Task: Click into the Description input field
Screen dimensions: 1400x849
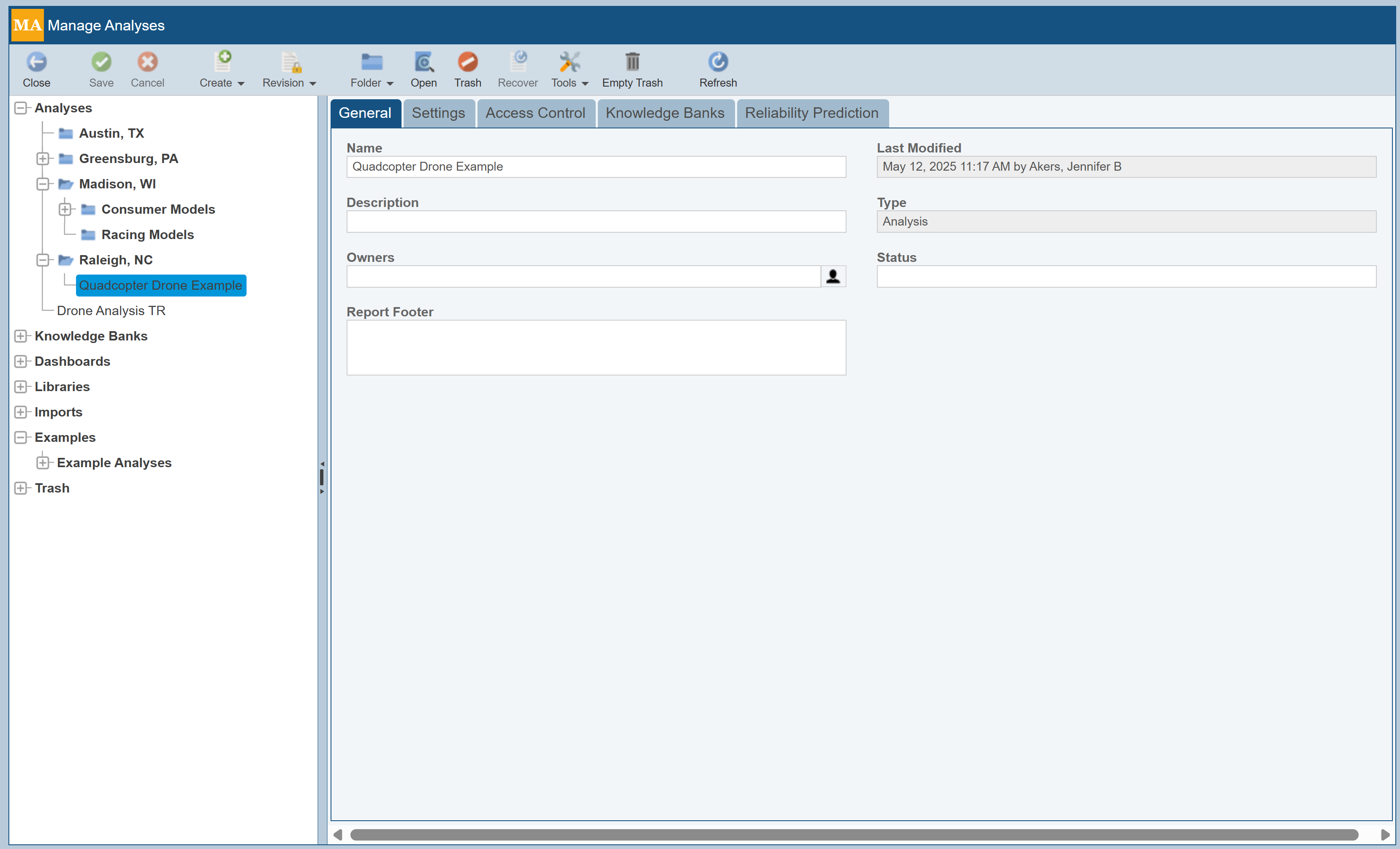Action: coord(595,222)
